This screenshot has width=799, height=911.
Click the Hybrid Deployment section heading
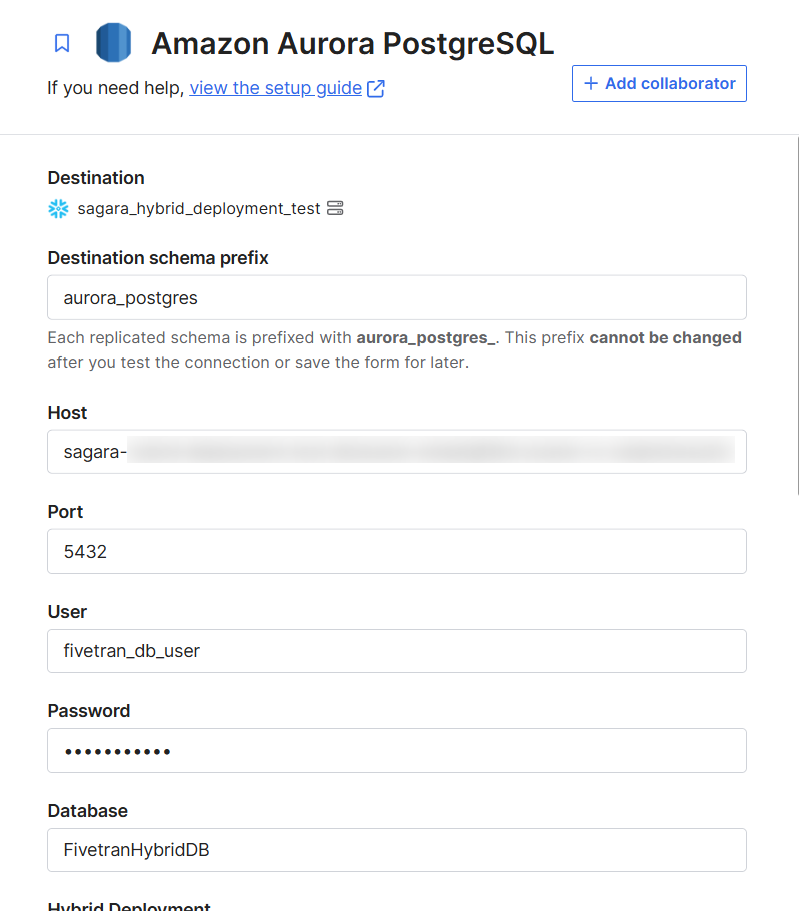point(129,906)
